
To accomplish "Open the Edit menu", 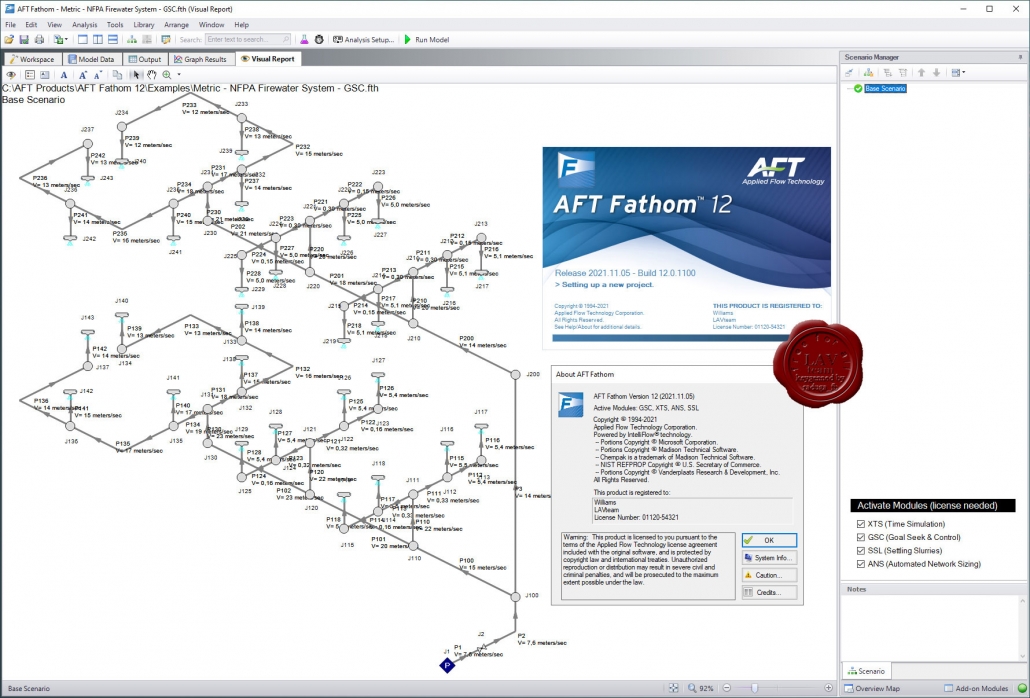I will coord(31,24).
